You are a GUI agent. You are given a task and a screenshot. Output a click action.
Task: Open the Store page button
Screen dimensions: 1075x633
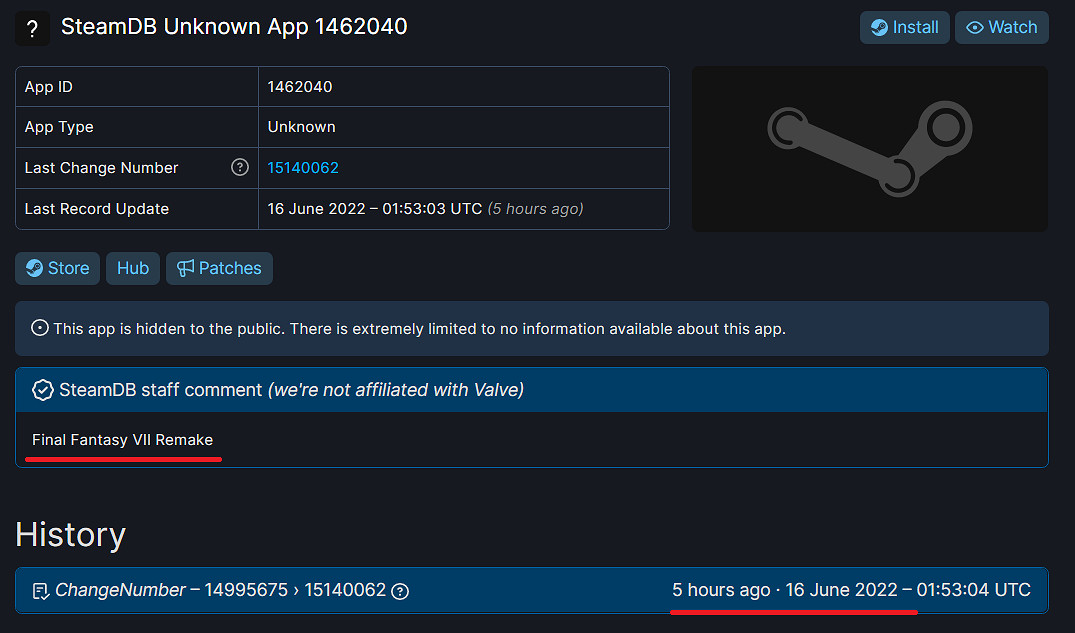[x=57, y=268]
